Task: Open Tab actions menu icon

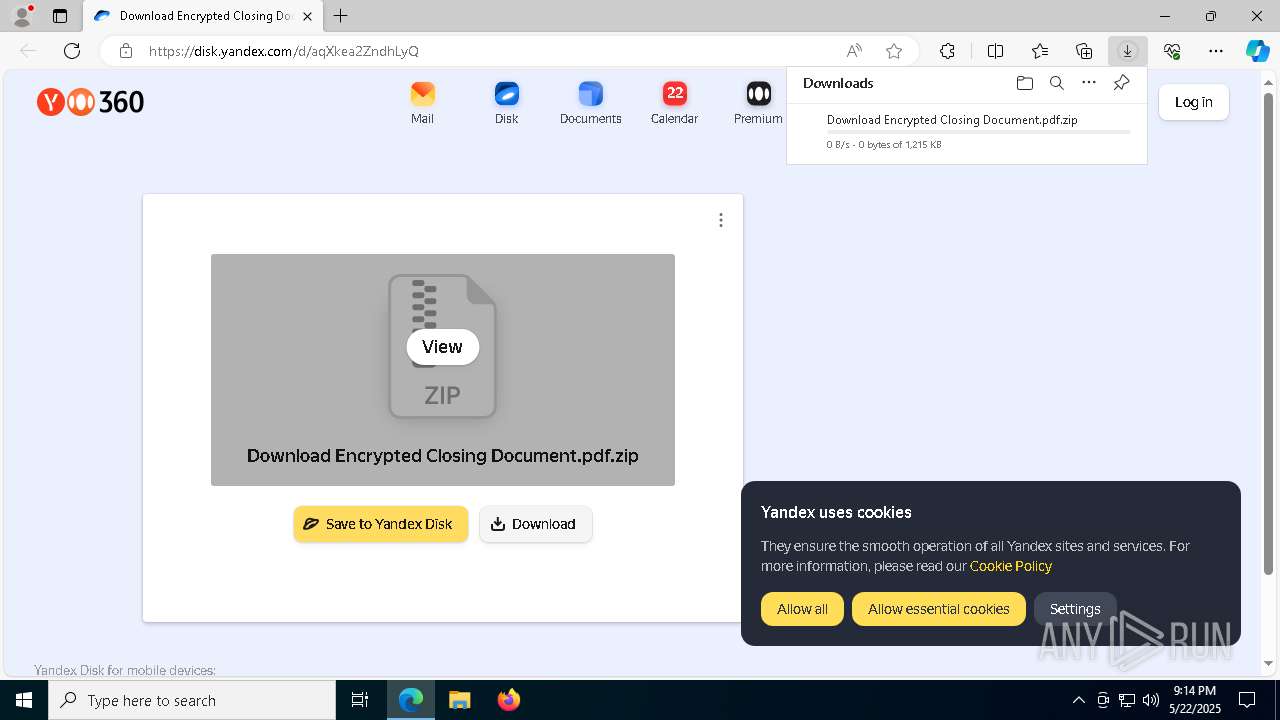Action: (60, 16)
